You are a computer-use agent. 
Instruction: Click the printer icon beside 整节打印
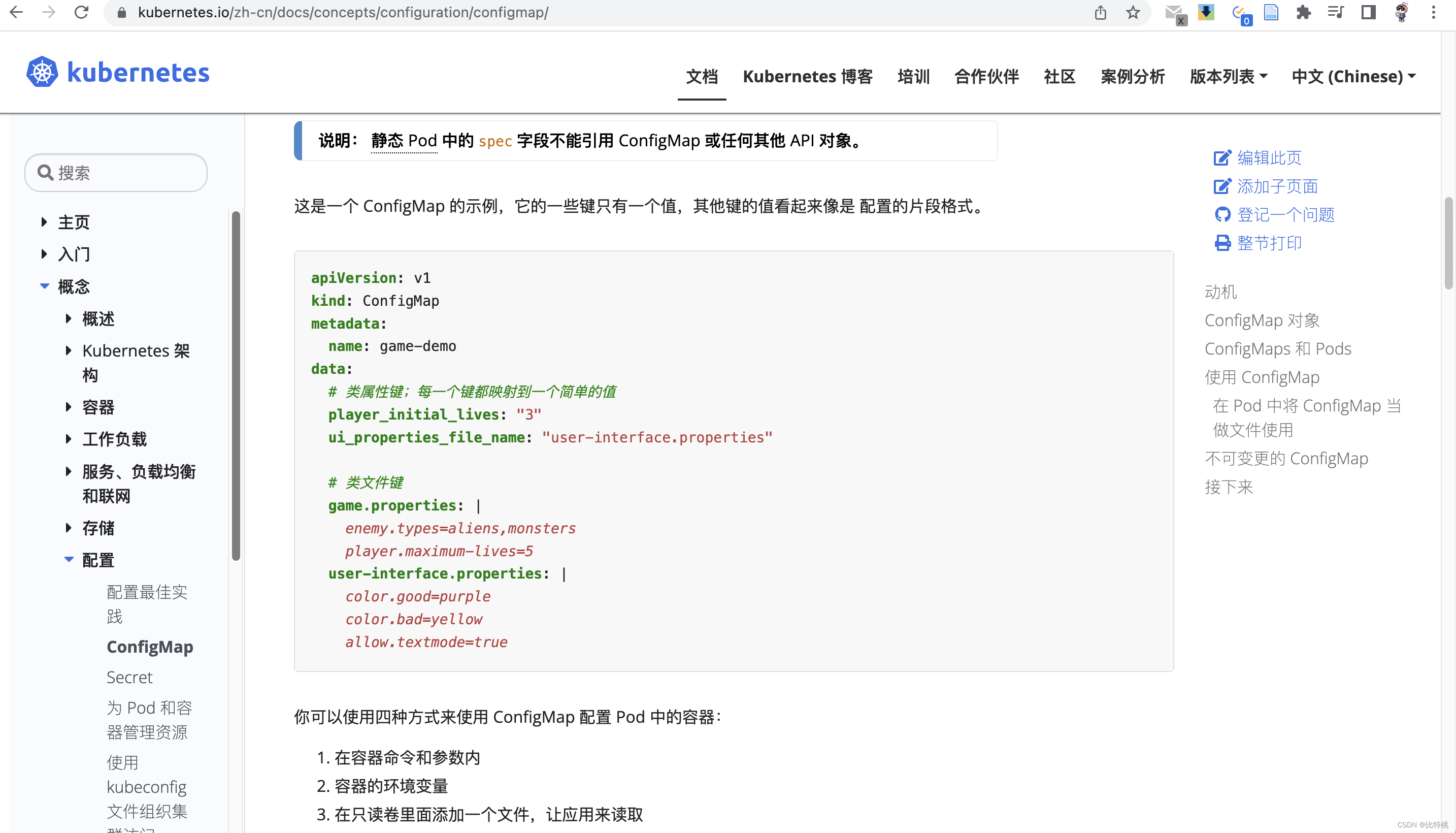click(x=1222, y=243)
